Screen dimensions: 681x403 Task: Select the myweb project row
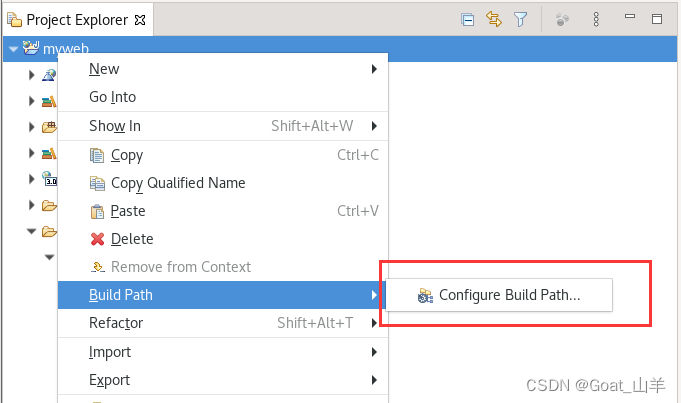pos(340,49)
